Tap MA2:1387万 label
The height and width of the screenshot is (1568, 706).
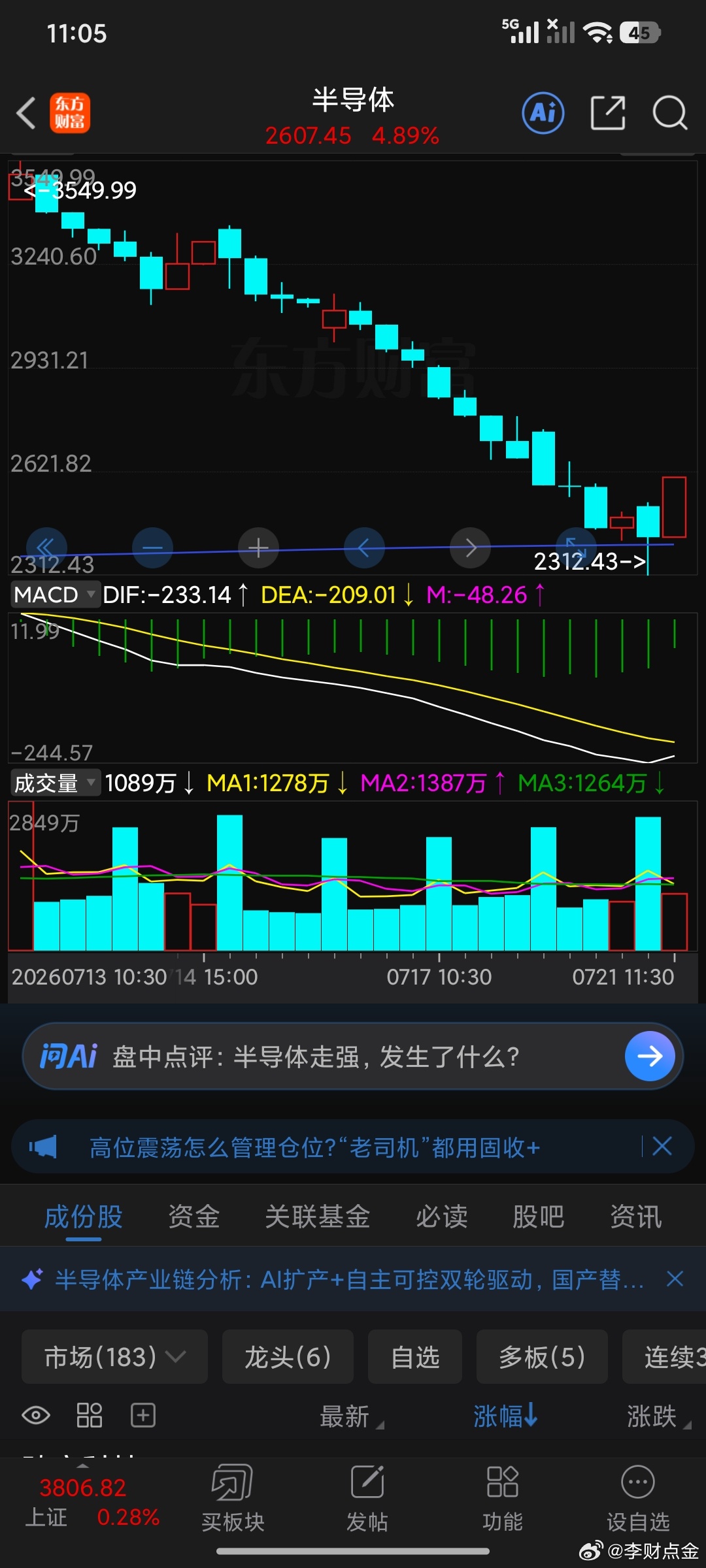[x=424, y=783]
